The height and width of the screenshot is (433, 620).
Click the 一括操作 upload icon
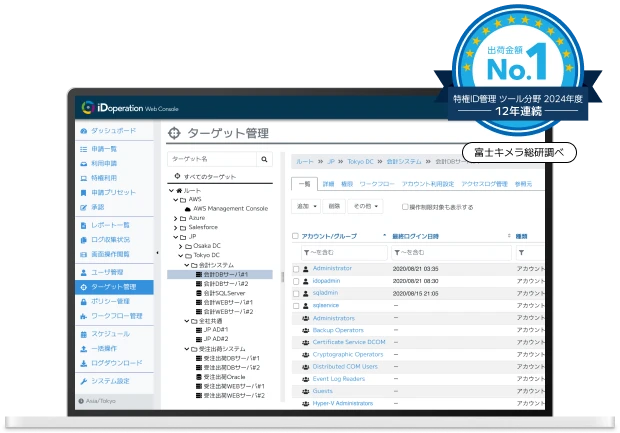click(x=83, y=349)
